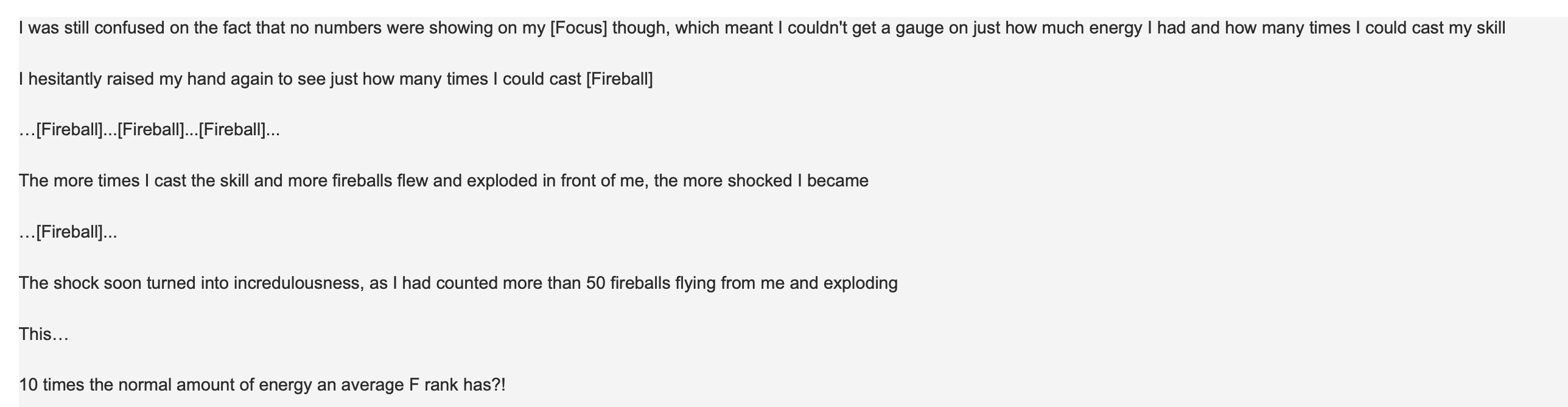
Task: Click the [Fireball] text ending second paragraph
Action: click(619, 79)
